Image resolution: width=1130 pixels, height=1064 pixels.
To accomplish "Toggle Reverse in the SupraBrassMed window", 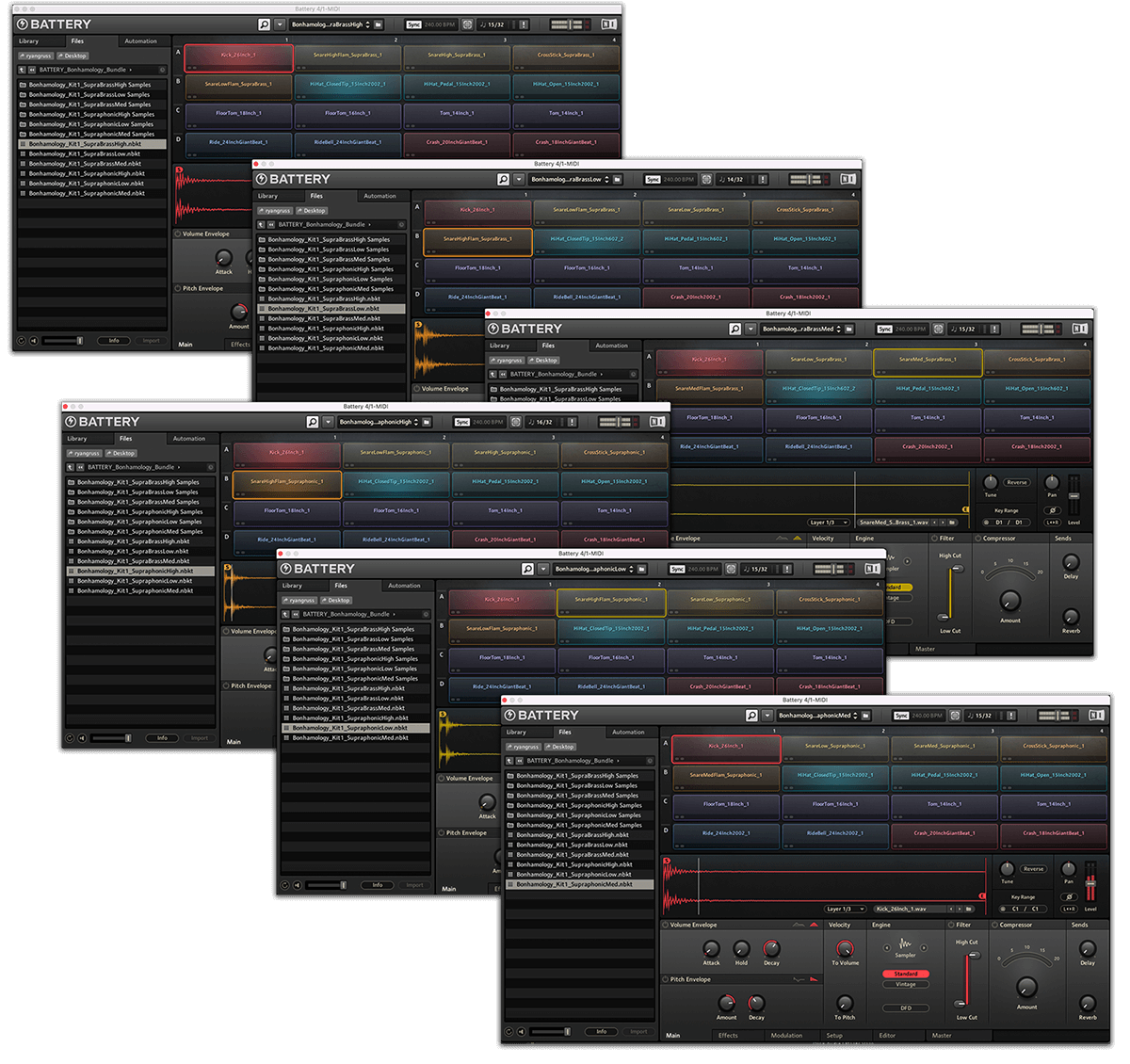I will coord(1016,482).
